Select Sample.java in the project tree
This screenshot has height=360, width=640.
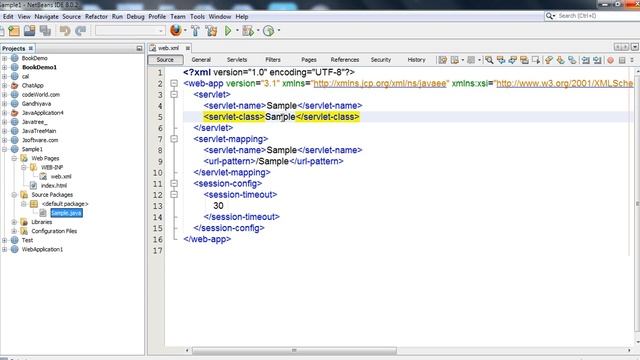[66, 213]
